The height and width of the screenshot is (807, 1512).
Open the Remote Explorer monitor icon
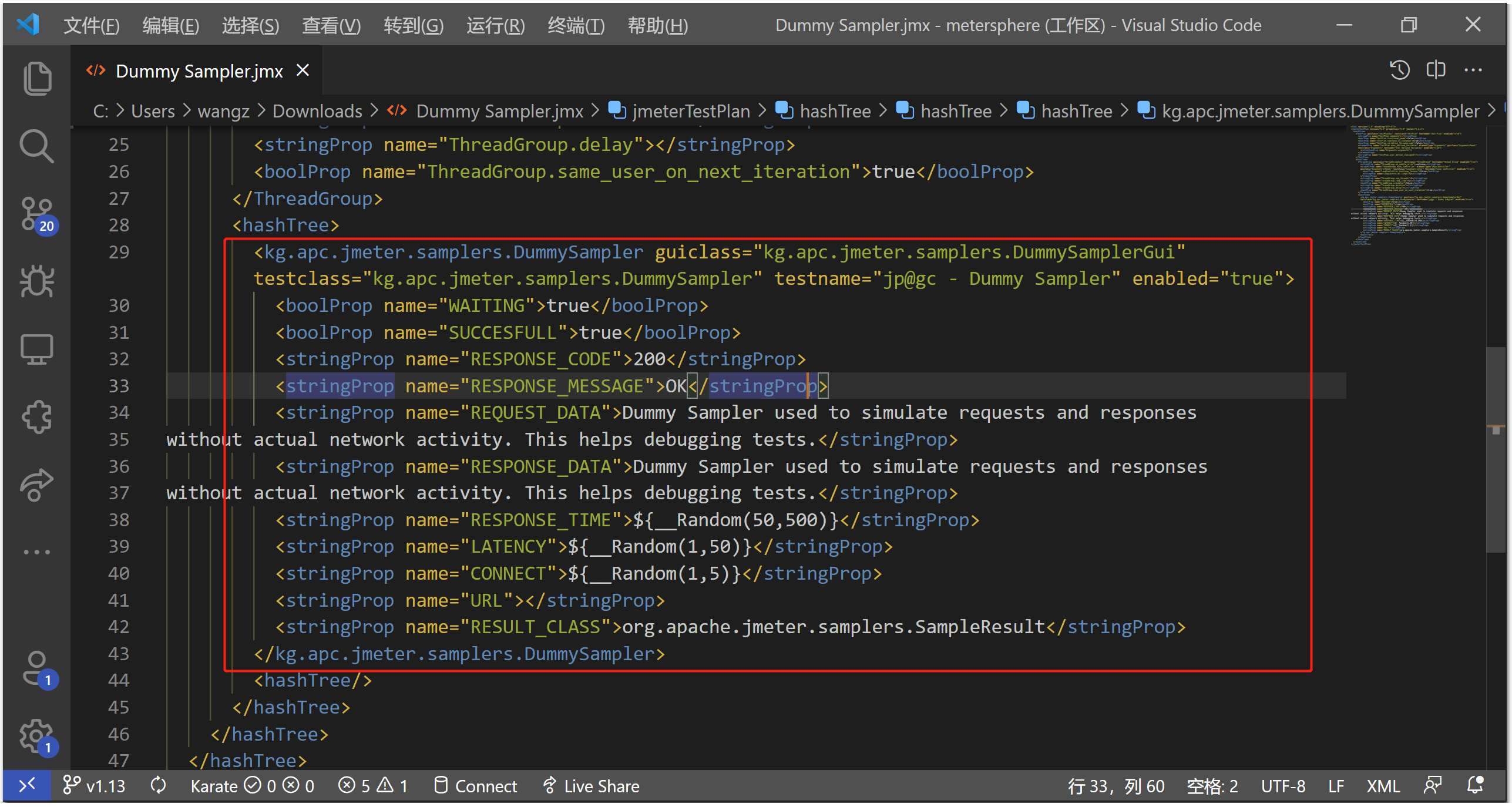click(37, 350)
